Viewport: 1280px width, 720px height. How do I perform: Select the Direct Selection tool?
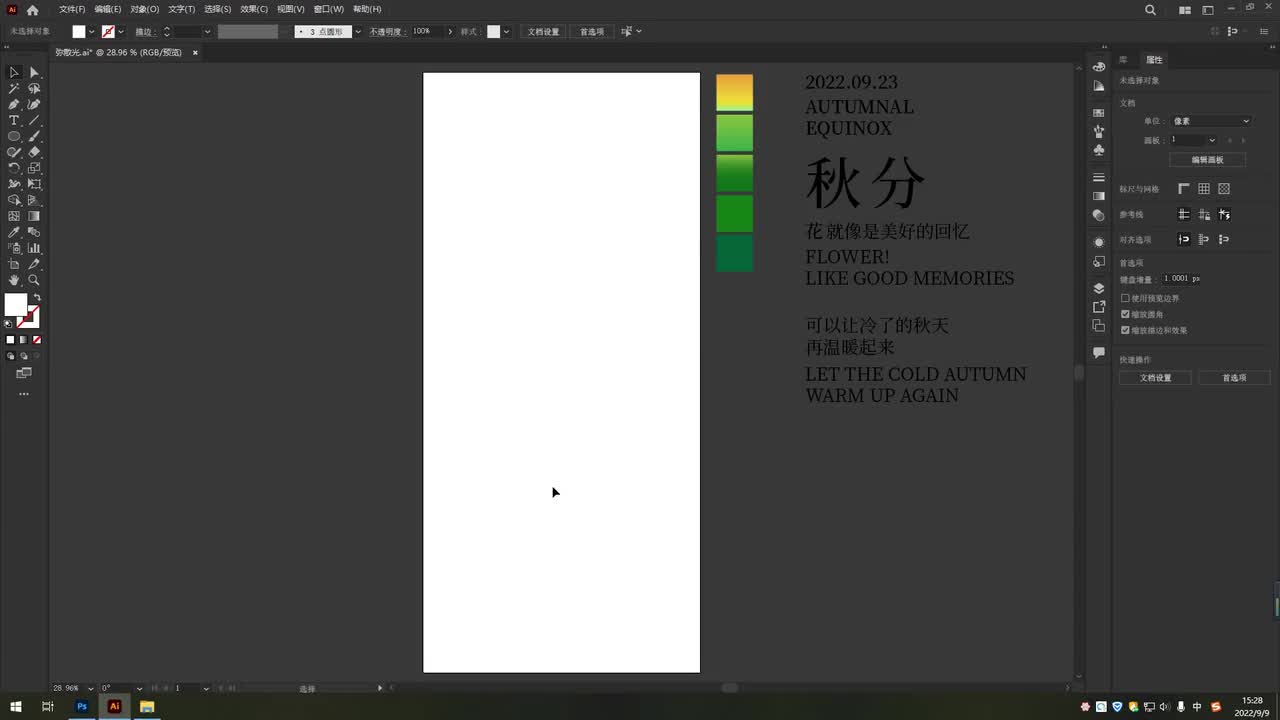(34, 72)
